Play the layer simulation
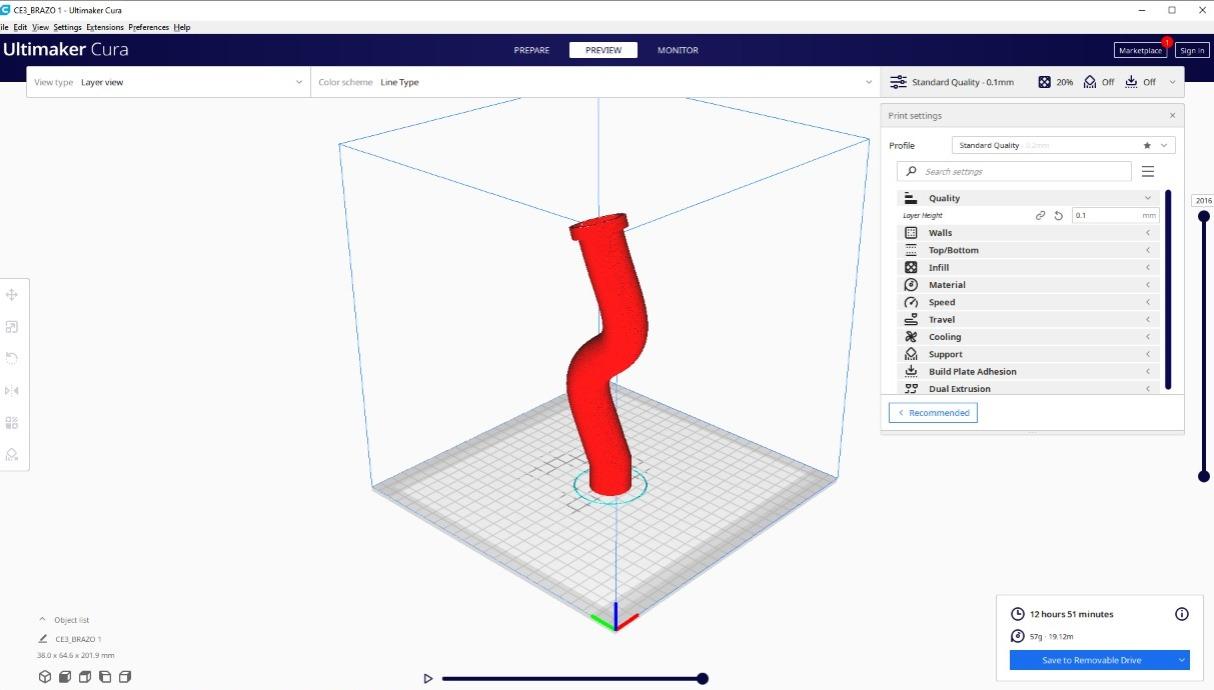Viewport: 1214px width, 690px height. point(428,678)
